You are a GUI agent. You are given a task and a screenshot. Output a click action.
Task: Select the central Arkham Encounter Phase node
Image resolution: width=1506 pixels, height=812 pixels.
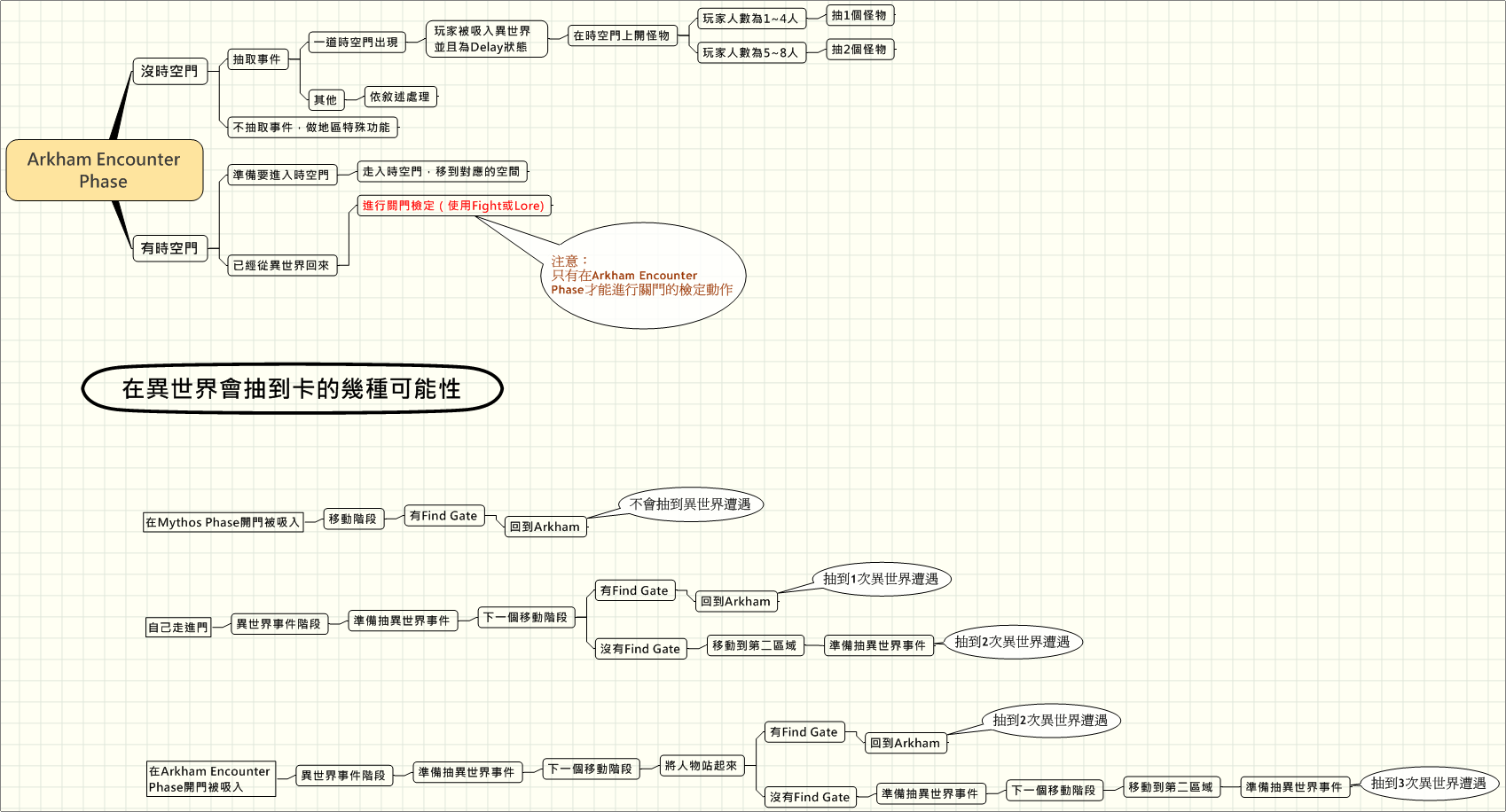pos(105,170)
